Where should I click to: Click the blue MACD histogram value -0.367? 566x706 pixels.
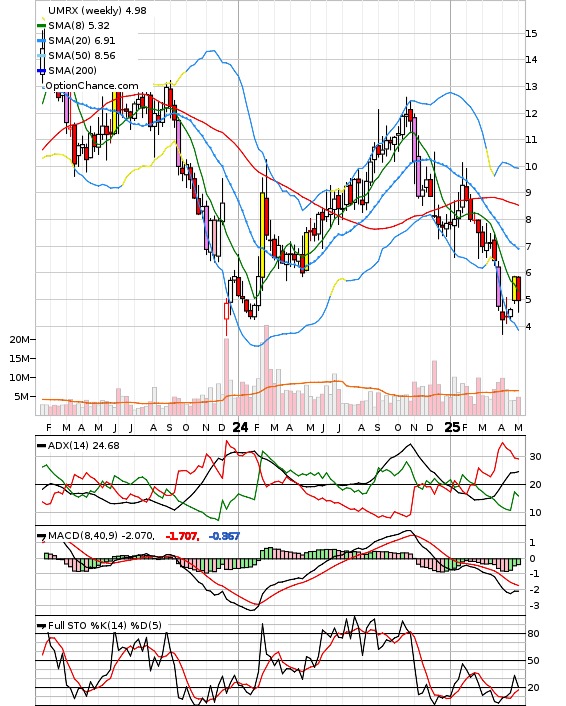pyautogui.click(x=224, y=536)
